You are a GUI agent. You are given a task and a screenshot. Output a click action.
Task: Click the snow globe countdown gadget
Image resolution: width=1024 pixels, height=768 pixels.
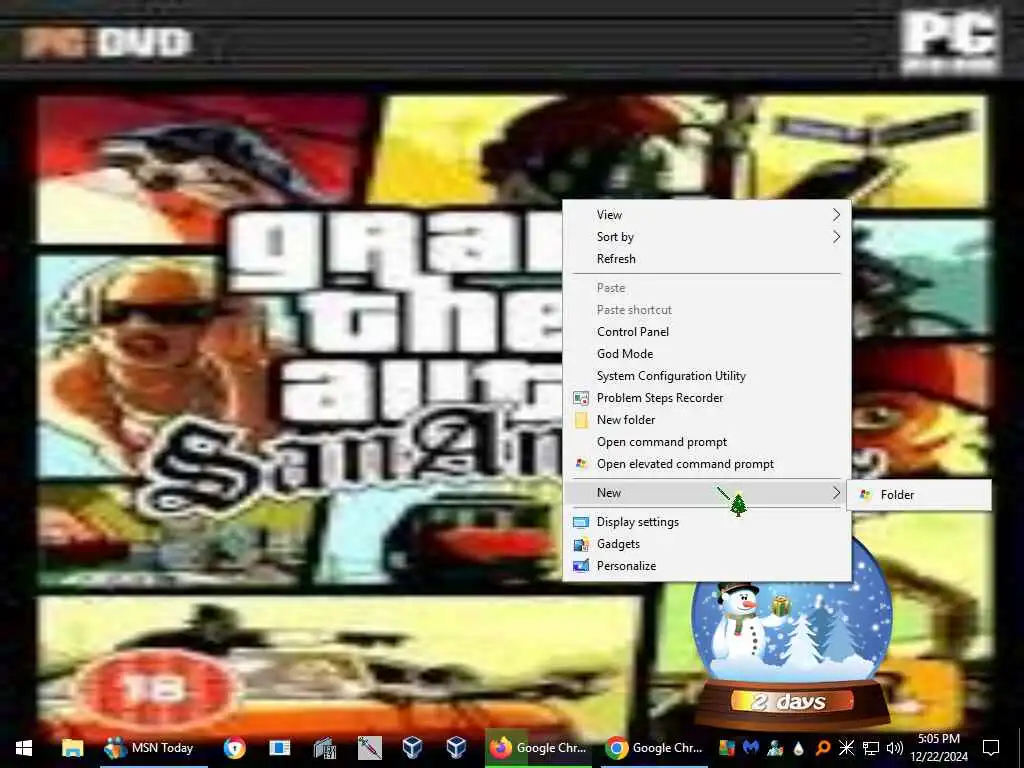point(792,632)
